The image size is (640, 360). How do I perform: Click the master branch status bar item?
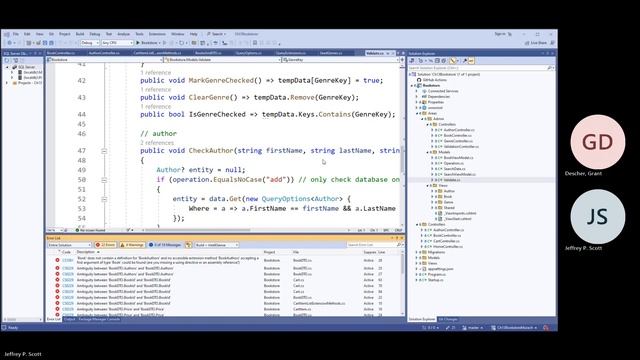tap(473, 328)
